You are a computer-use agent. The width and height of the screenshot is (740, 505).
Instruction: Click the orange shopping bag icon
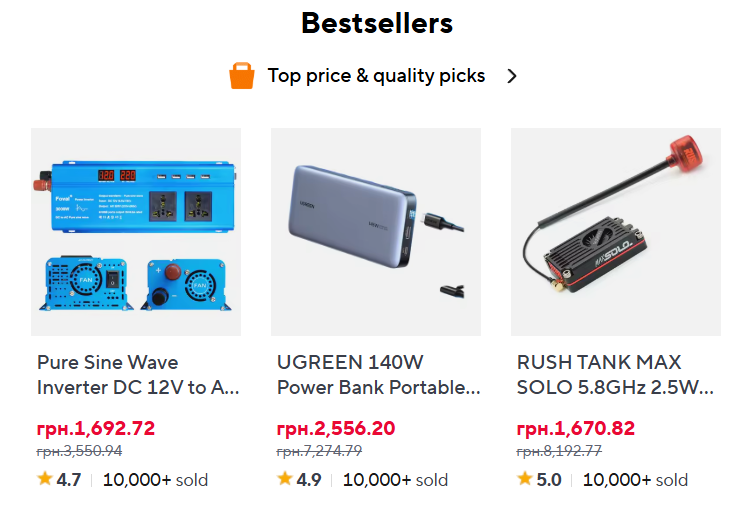[242, 76]
